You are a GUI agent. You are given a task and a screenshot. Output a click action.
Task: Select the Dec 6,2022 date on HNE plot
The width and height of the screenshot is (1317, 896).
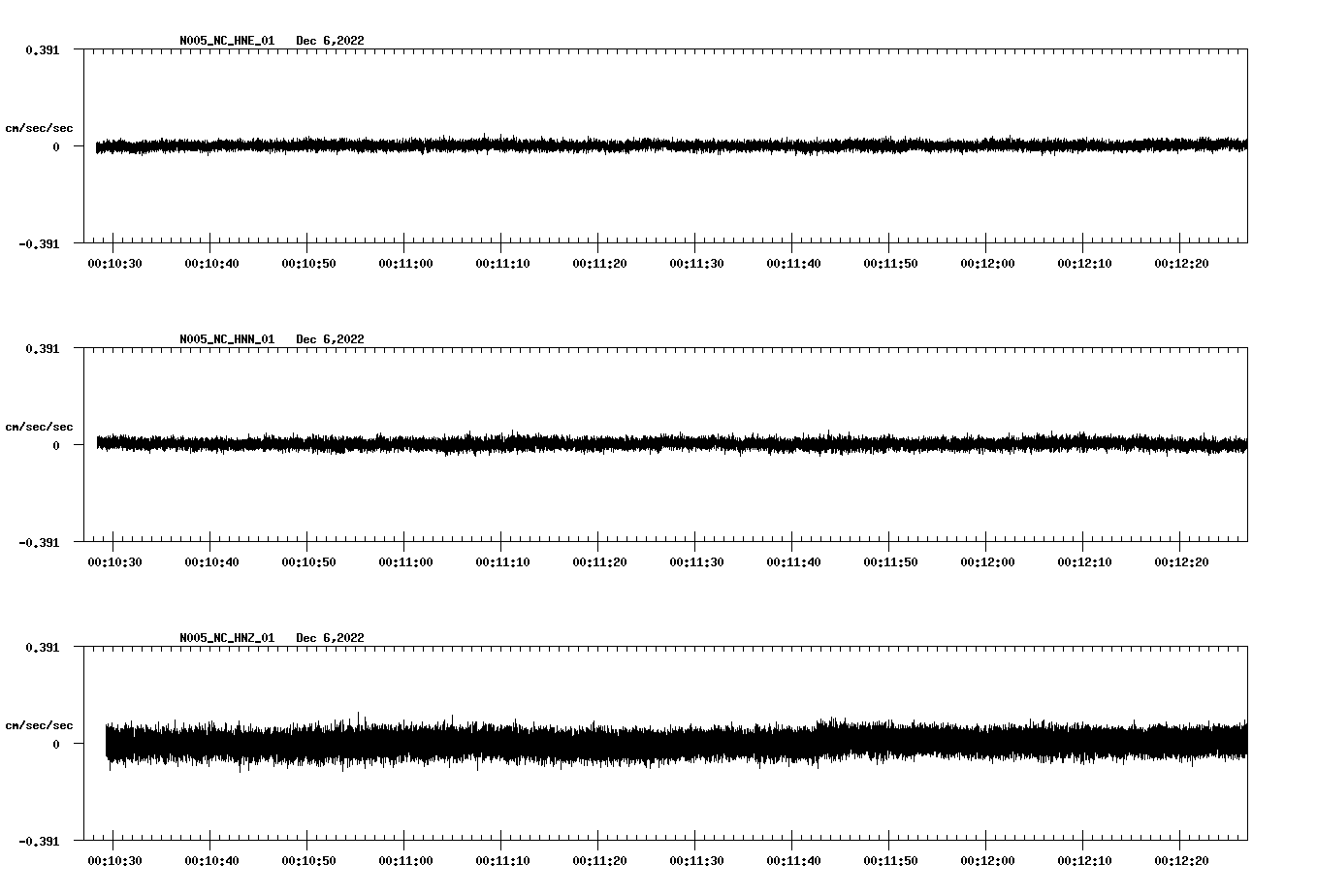point(330,41)
